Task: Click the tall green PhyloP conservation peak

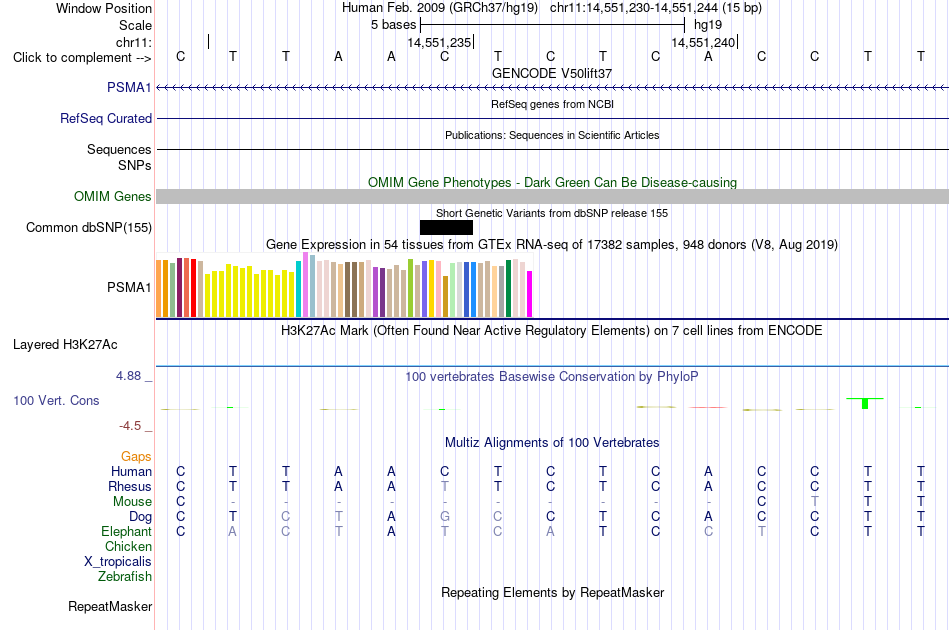Action: (x=865, y=403)
